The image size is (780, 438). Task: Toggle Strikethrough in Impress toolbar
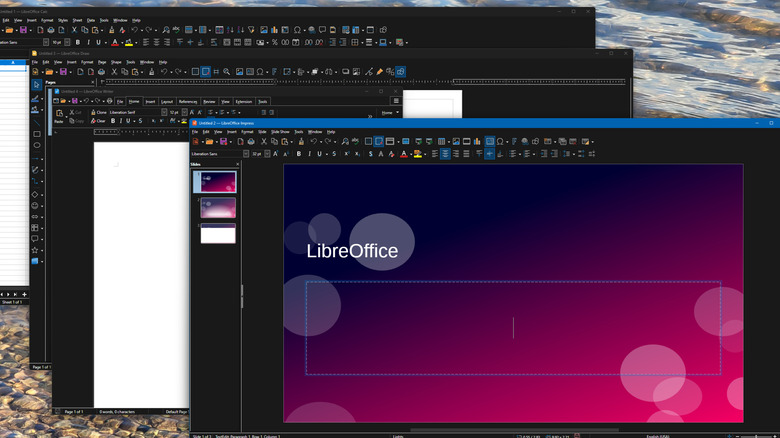click(x=334, y=154)
